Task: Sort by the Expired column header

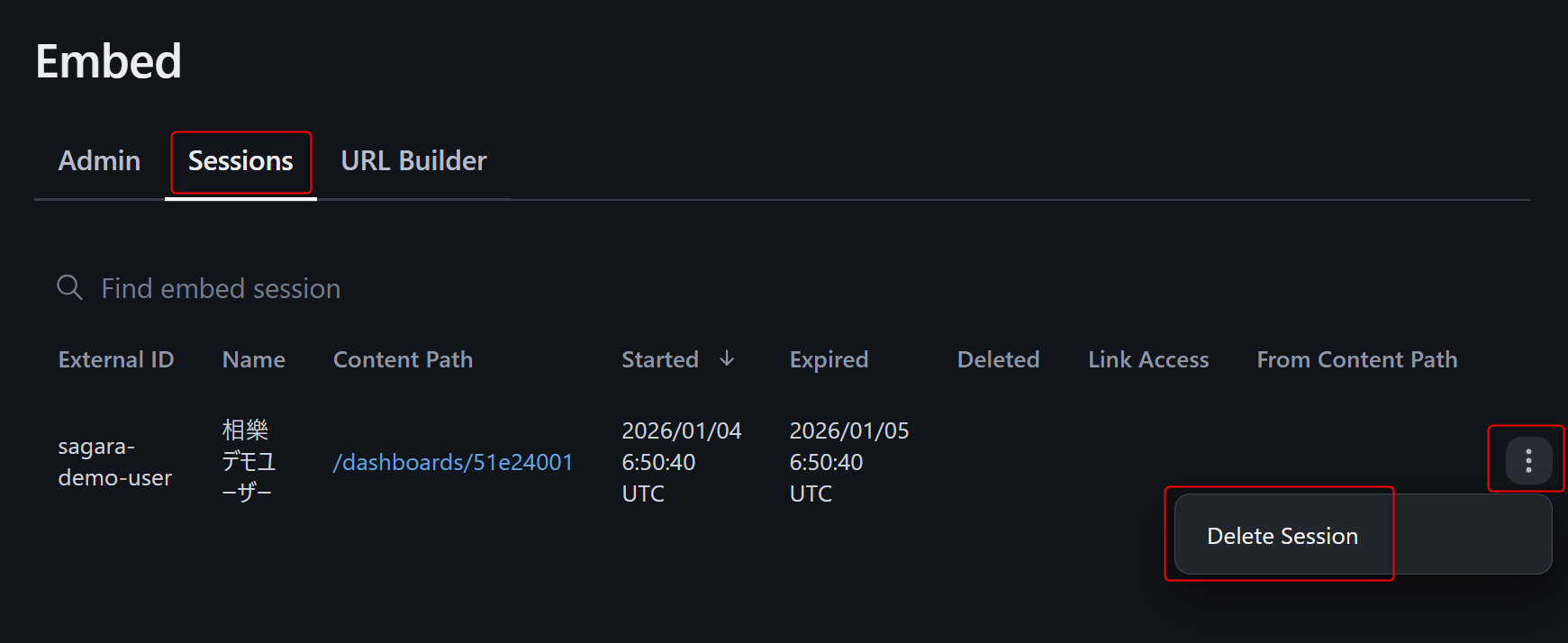Action: pyautogui.click(x=829, y=359)
